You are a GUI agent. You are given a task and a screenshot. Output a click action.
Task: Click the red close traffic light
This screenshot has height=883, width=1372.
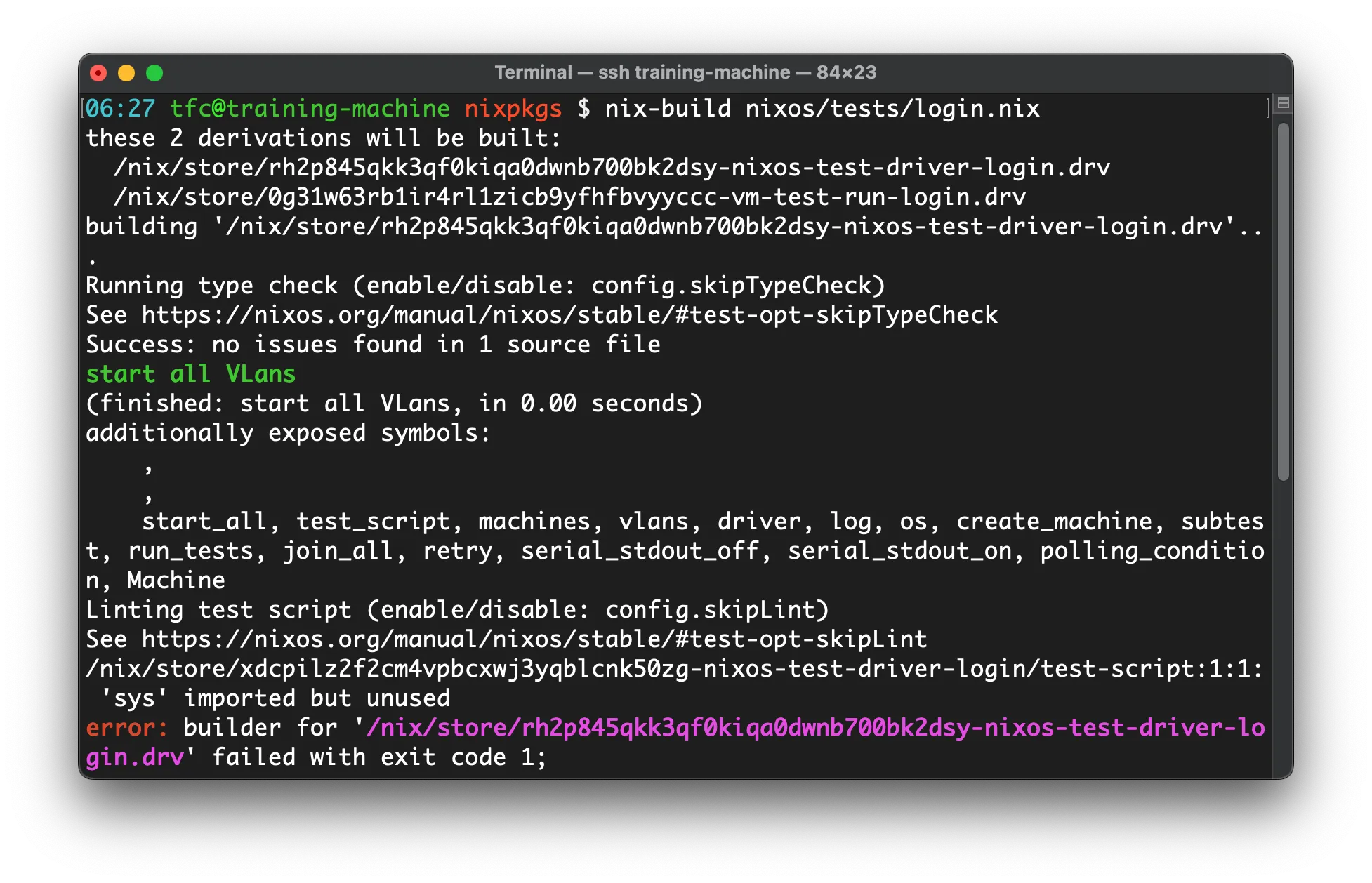pyautogui.click(x=98, y=72)
